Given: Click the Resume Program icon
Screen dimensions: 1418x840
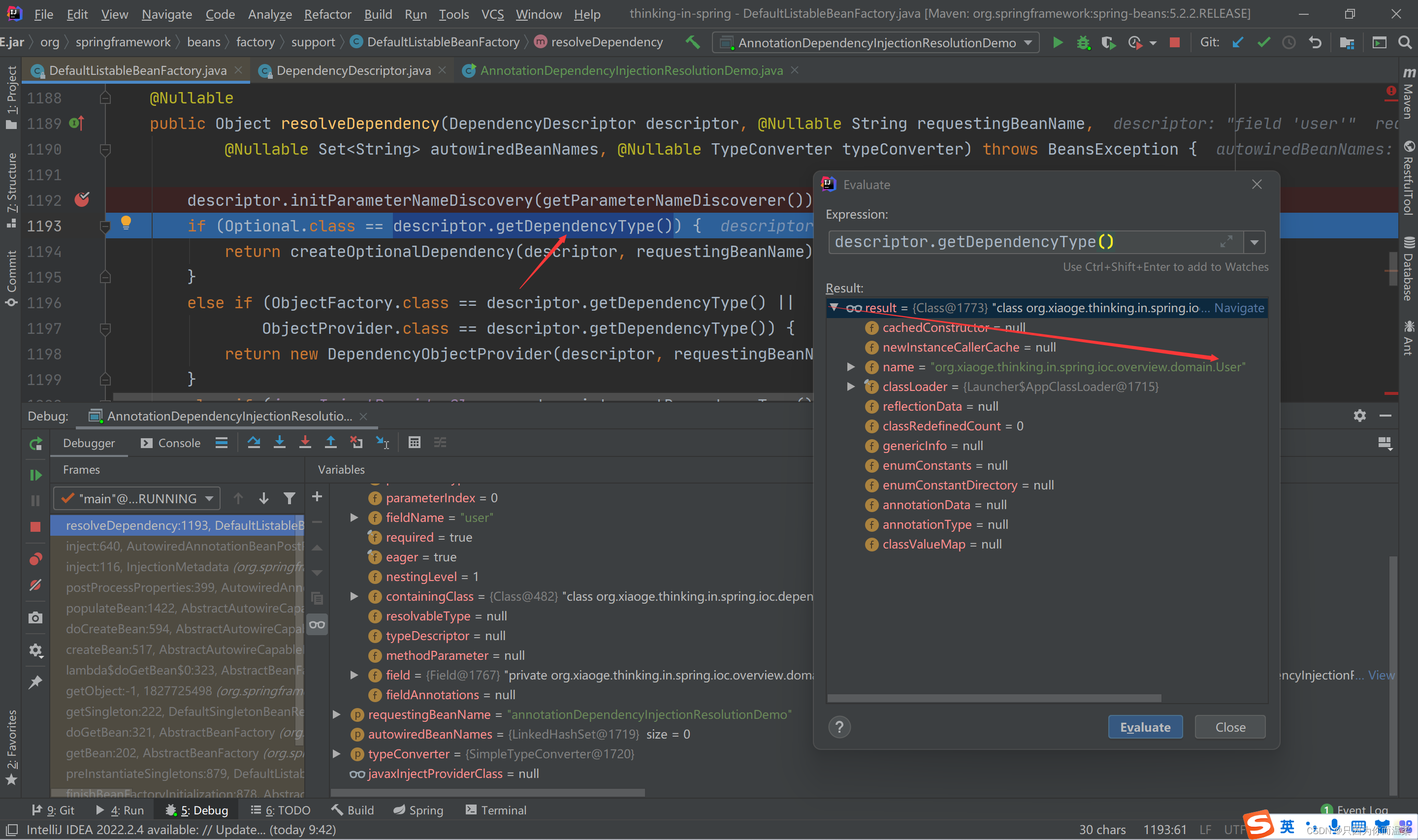Looking at the screenshot, I should tap(35, 475).
